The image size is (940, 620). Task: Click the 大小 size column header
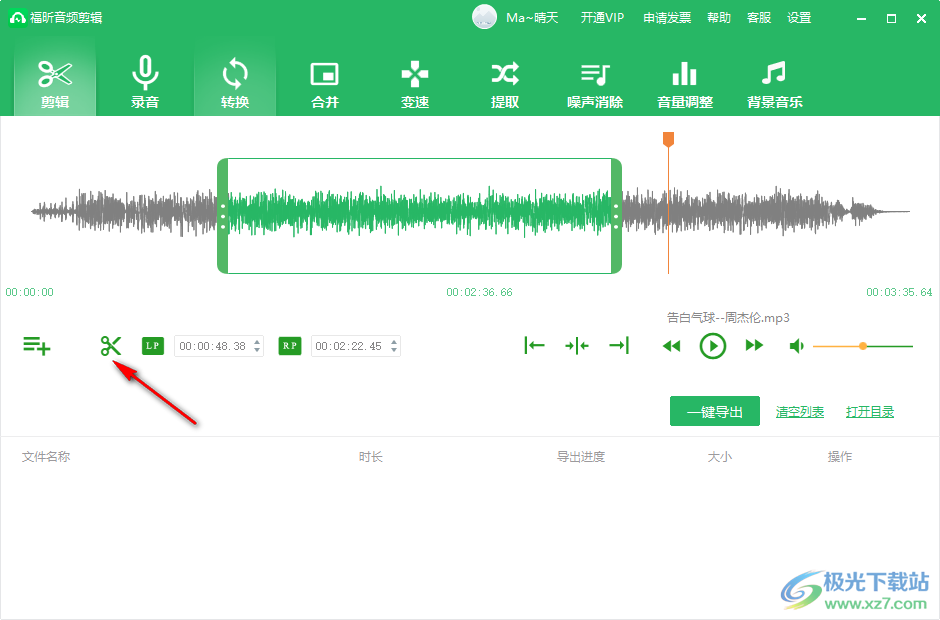pyautogui.click(x=719, y=457)
